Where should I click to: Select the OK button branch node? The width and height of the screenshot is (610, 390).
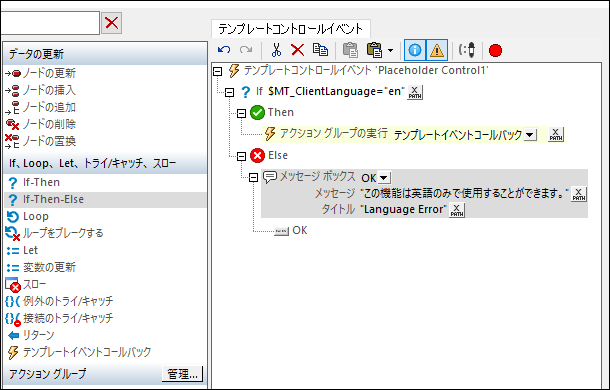pyautogui.click(x=291, y=230)
